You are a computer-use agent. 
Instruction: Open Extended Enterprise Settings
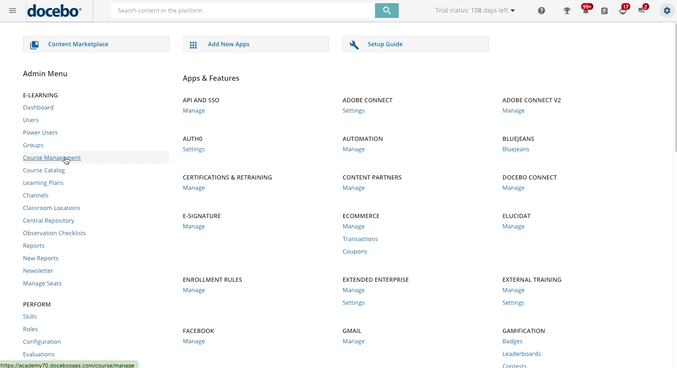click(x=354, y=303)
